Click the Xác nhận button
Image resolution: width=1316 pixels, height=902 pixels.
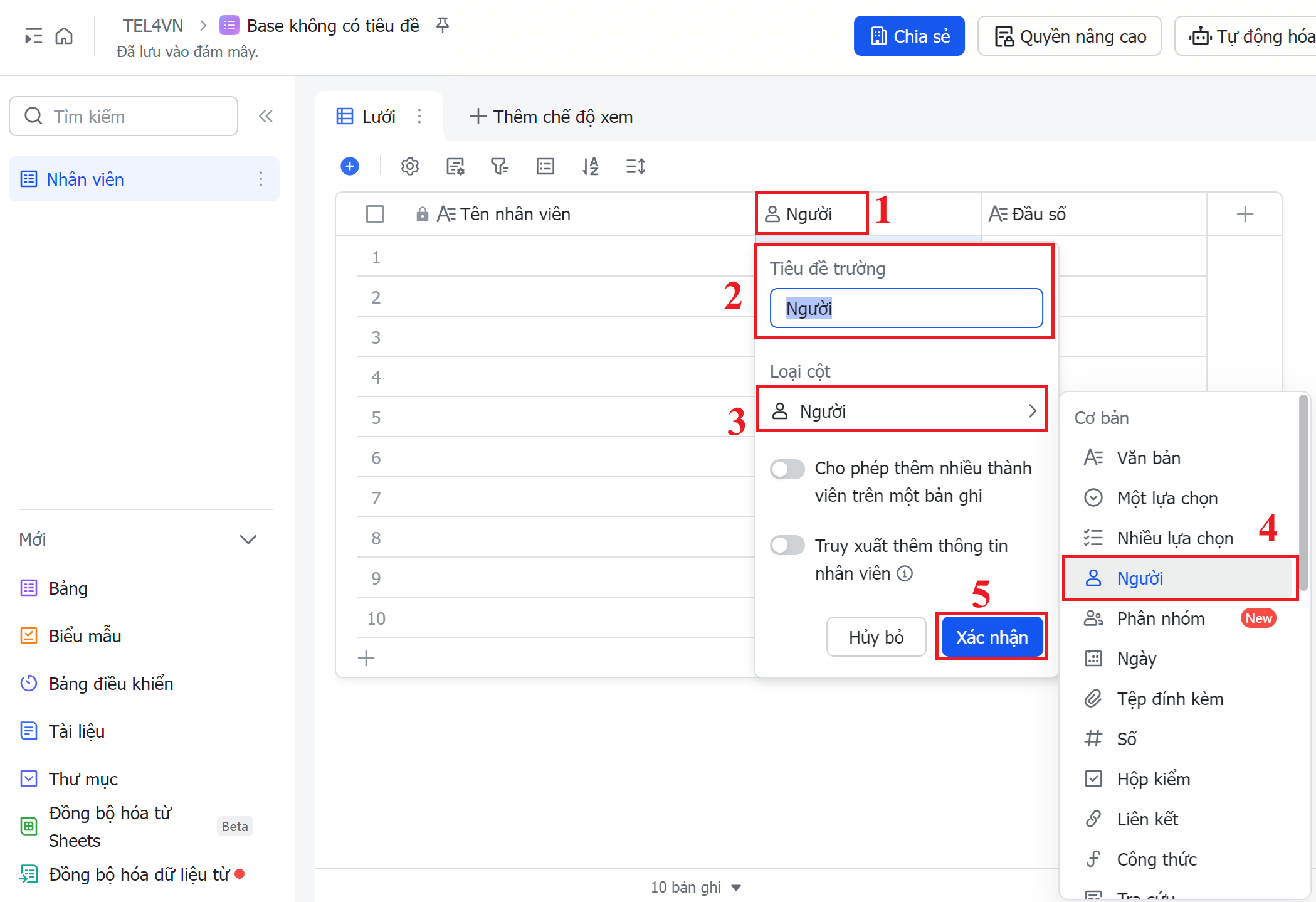[991, 637]
